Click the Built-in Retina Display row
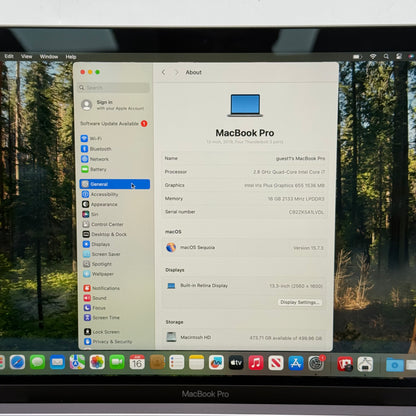The width and height of the screenshot is (416, 416). pyautogui.click(x=244, y=286)
